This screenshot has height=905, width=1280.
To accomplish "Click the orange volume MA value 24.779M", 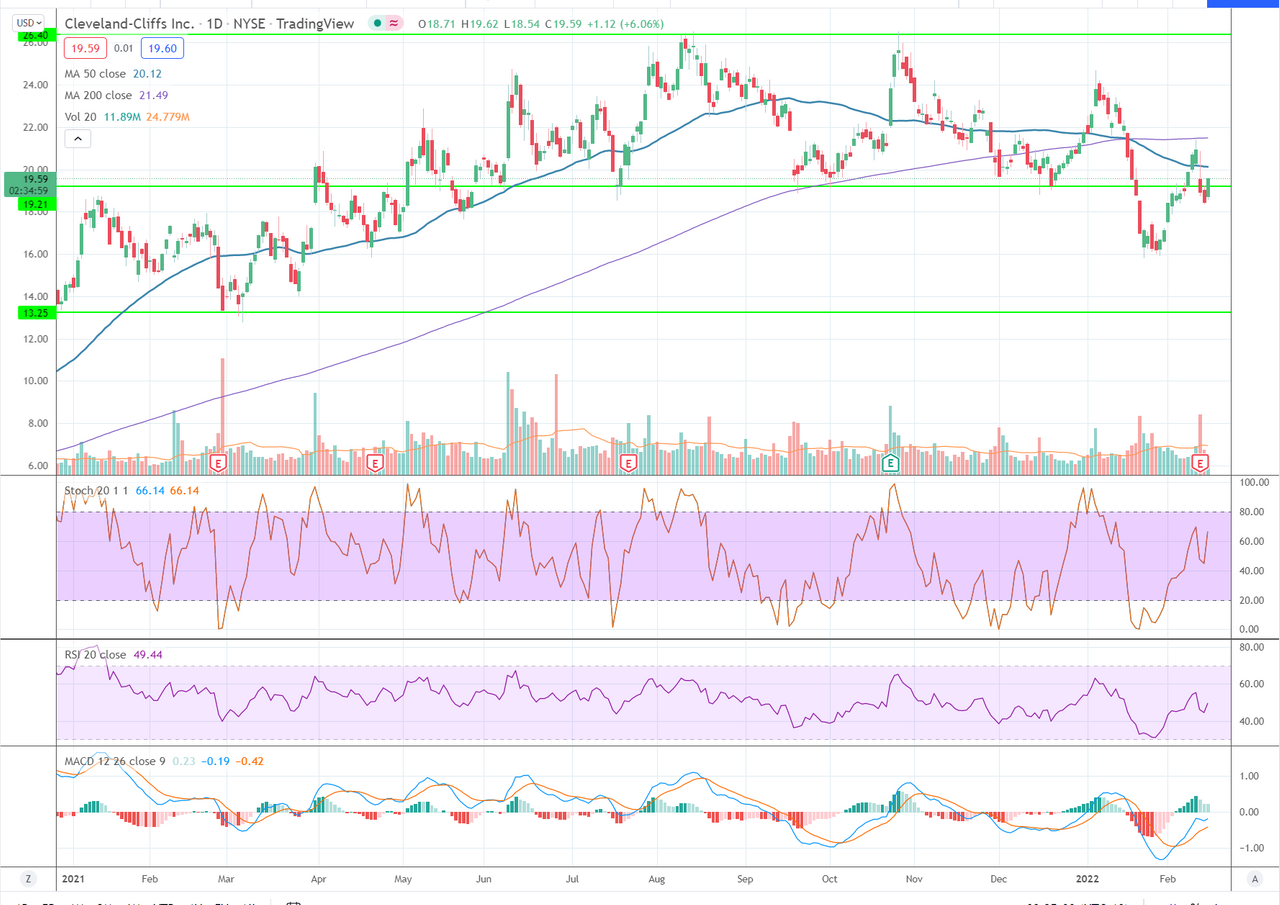I will (x=166, y=117).
